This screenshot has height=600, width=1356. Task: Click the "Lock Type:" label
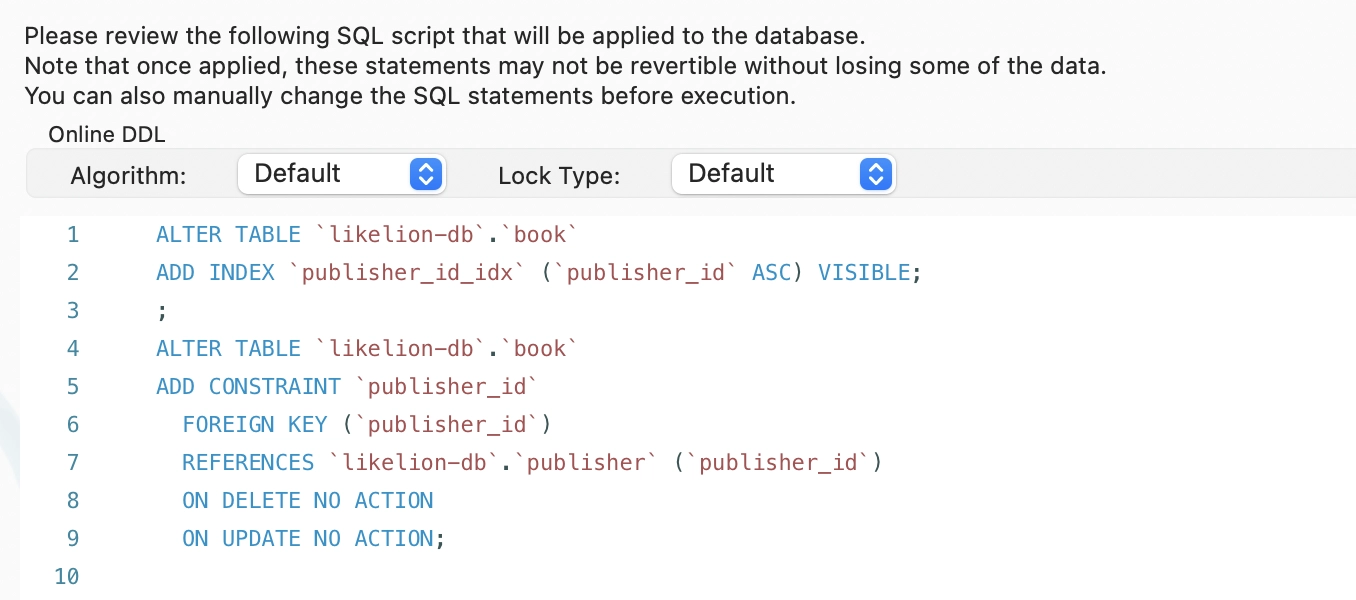tap(559, 176)
